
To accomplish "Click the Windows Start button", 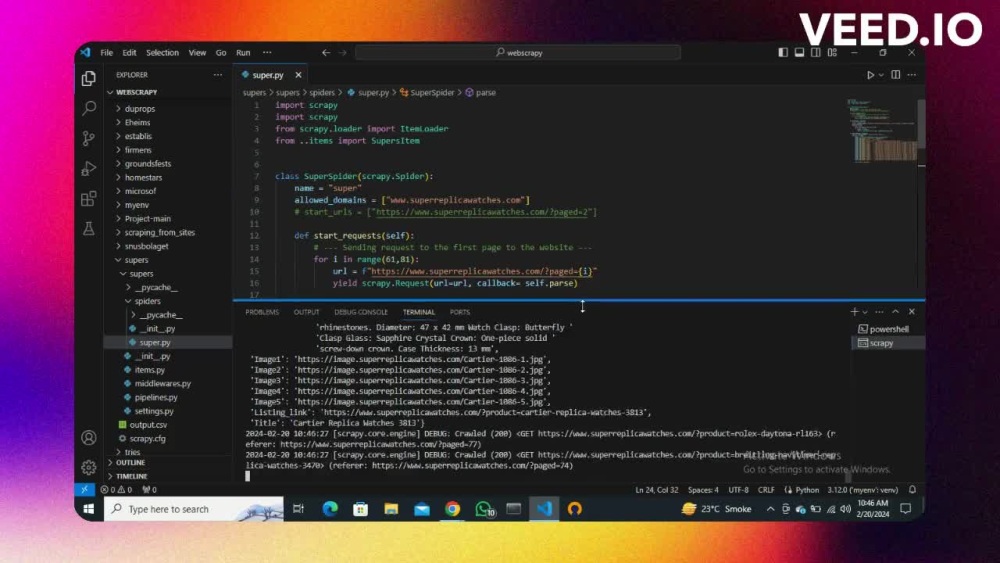I will point(89,509).
